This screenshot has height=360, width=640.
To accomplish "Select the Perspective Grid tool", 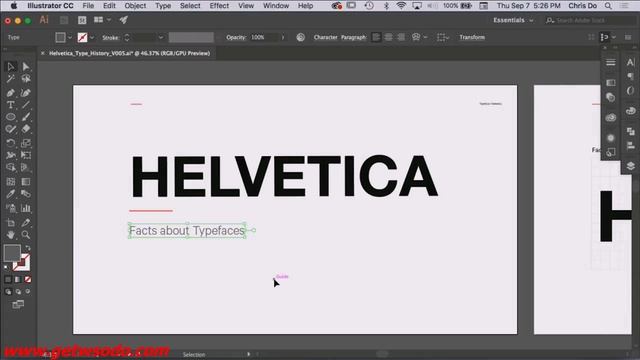I will (26, 167).
